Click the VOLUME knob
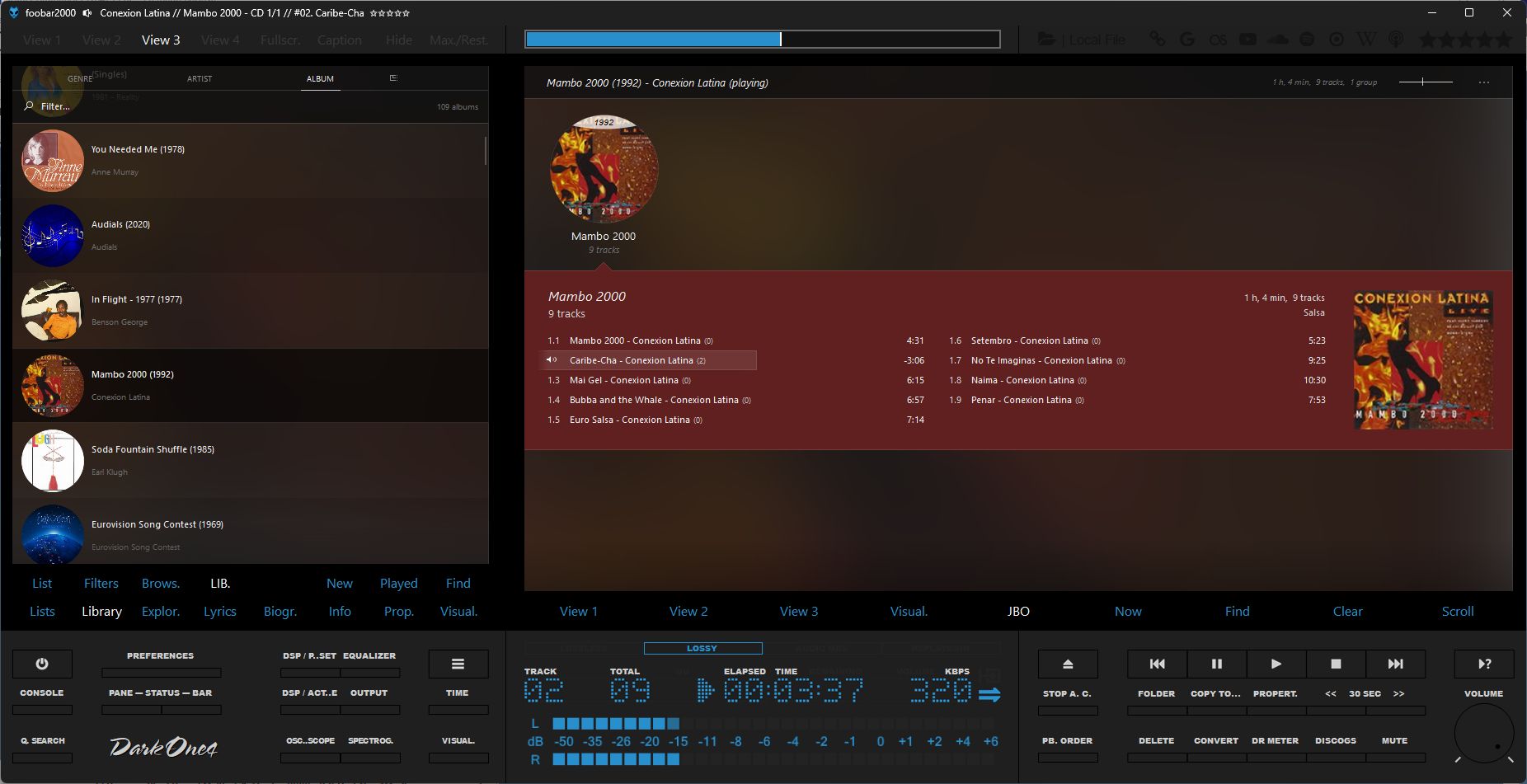Screen dimensions: 1527x784 pos(1484,733)
